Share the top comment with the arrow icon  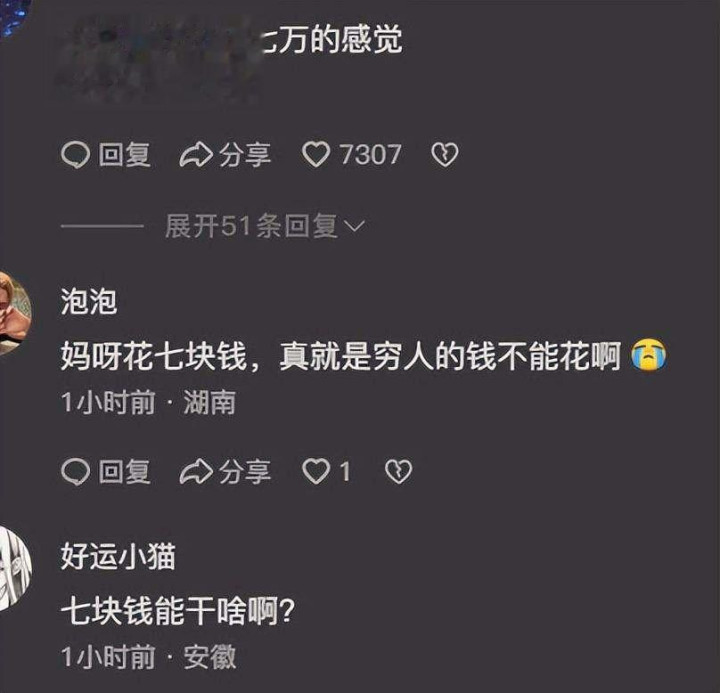[196, 154]
